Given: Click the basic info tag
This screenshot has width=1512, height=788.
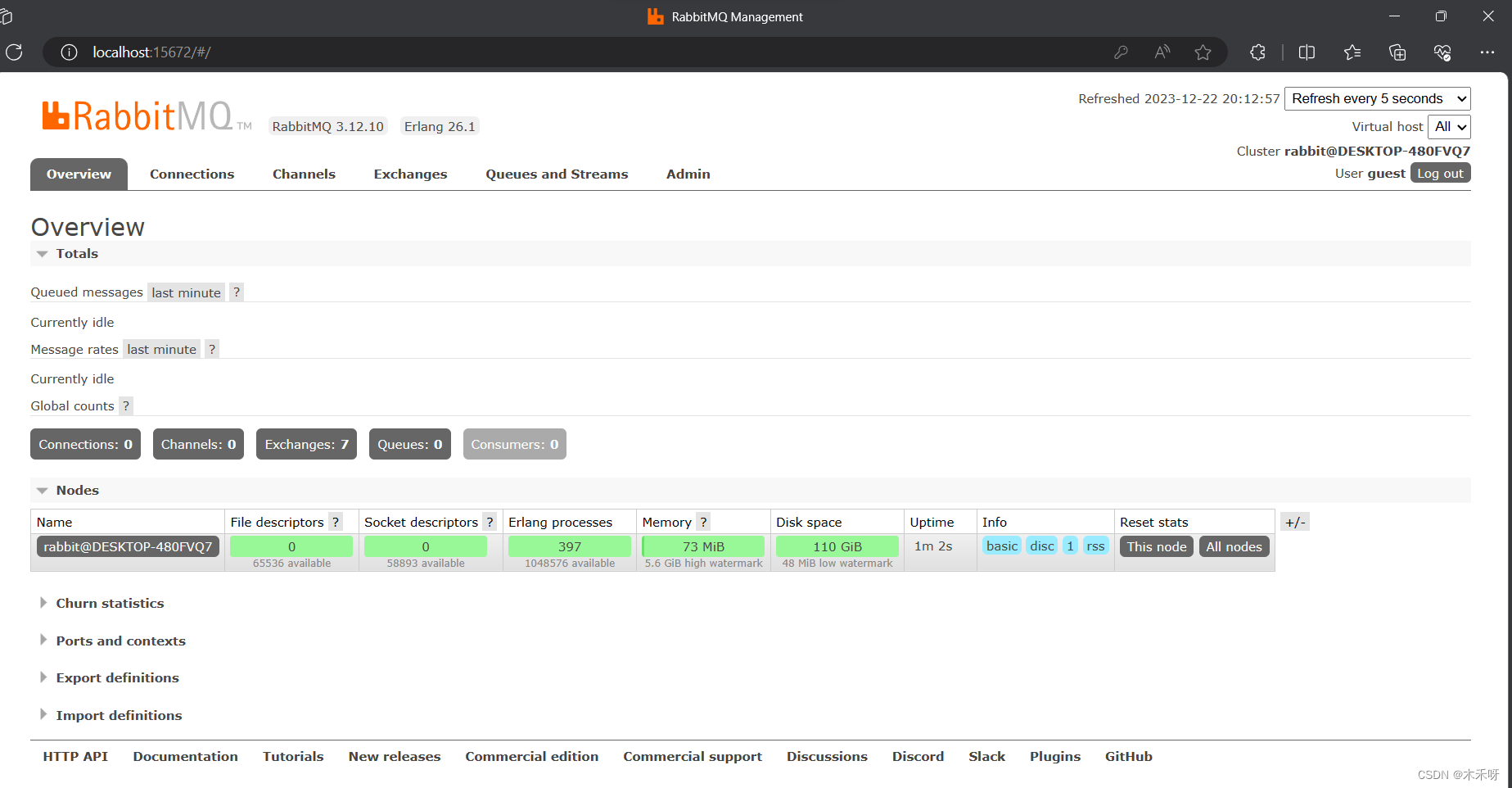Looking at the screenshot, I should tap(1002, 546).
